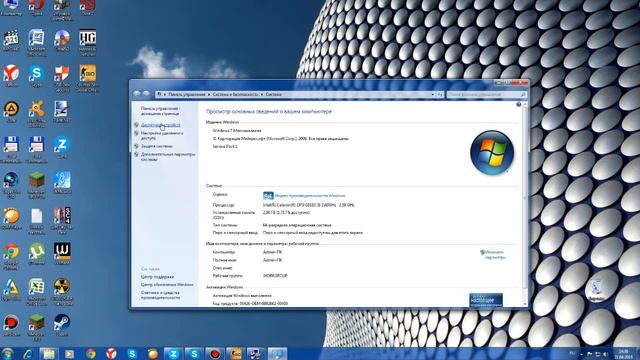Viewport: 640px width, 360px height.
Task: Select Microsoft Excel desktop shortcut
Action: point(36,292)
